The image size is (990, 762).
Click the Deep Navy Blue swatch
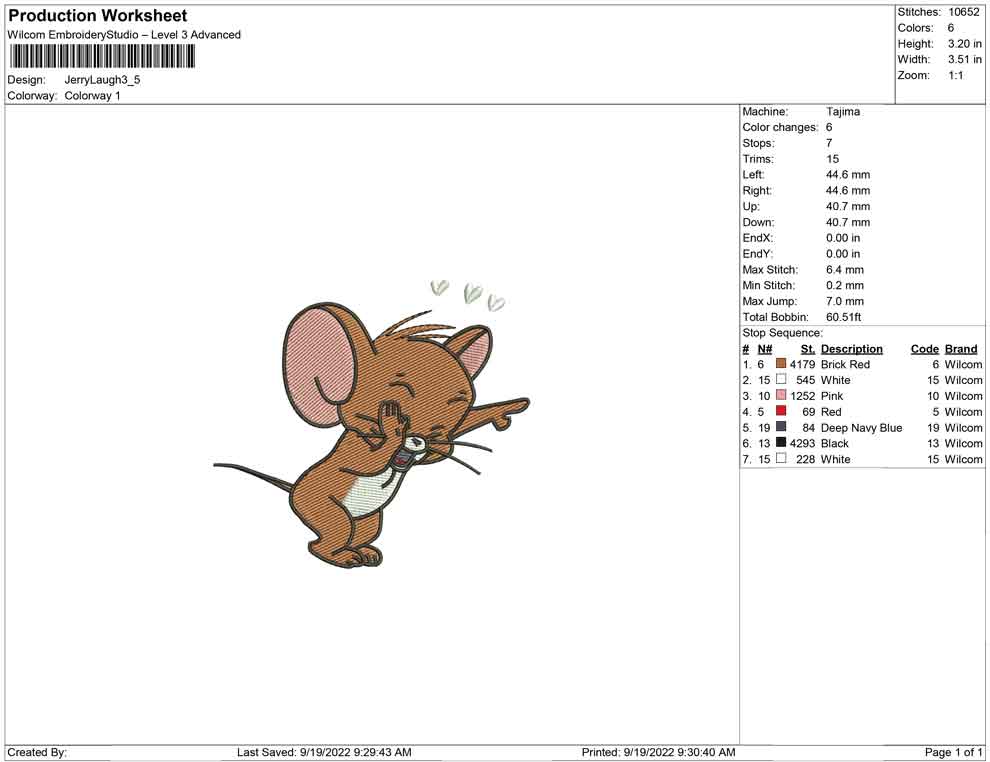tap(781, 427)
